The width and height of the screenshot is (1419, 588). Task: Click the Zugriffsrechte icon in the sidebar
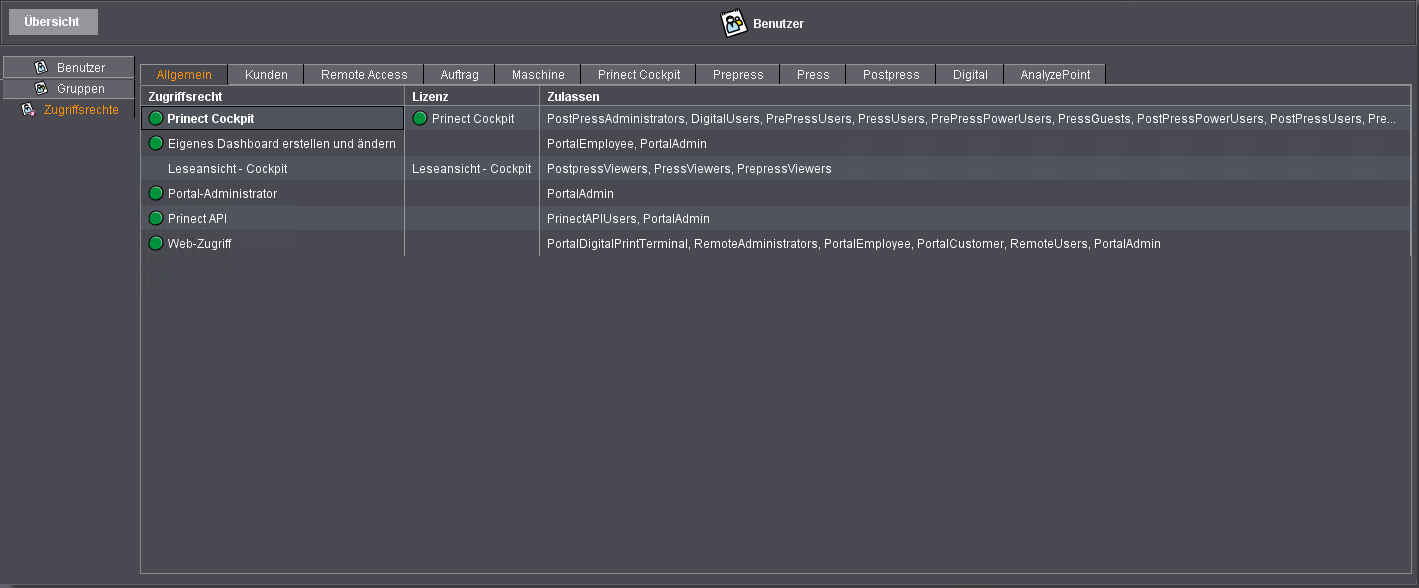[x=27, y=109]
